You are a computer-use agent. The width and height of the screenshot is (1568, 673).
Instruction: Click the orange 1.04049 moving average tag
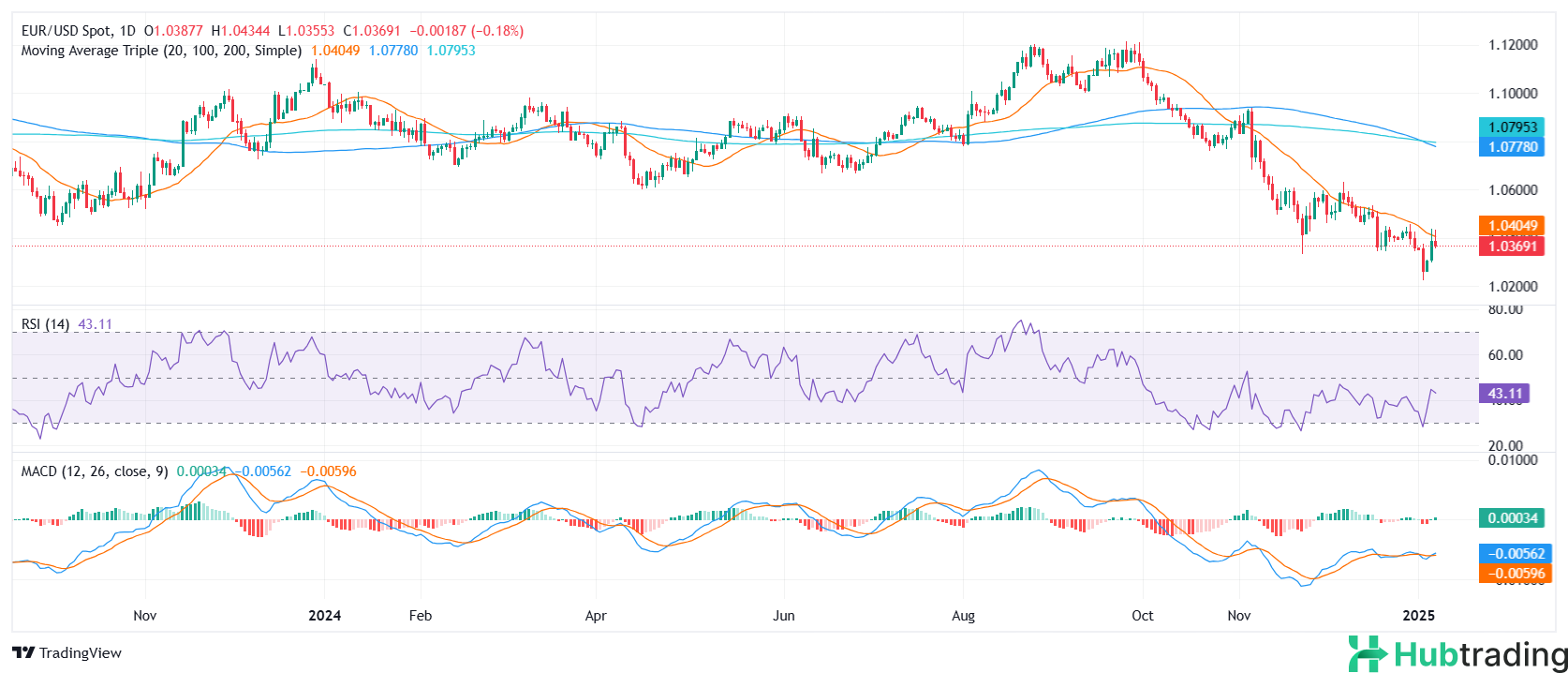click(x=1512, y=226)
